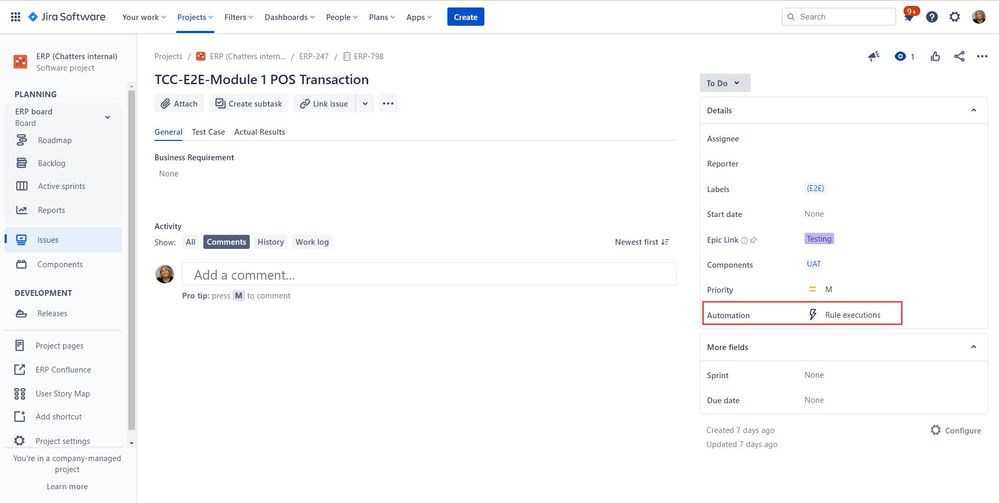Open the Projects dropdown menu
The image size is (999, 503).
pos(195,17)
